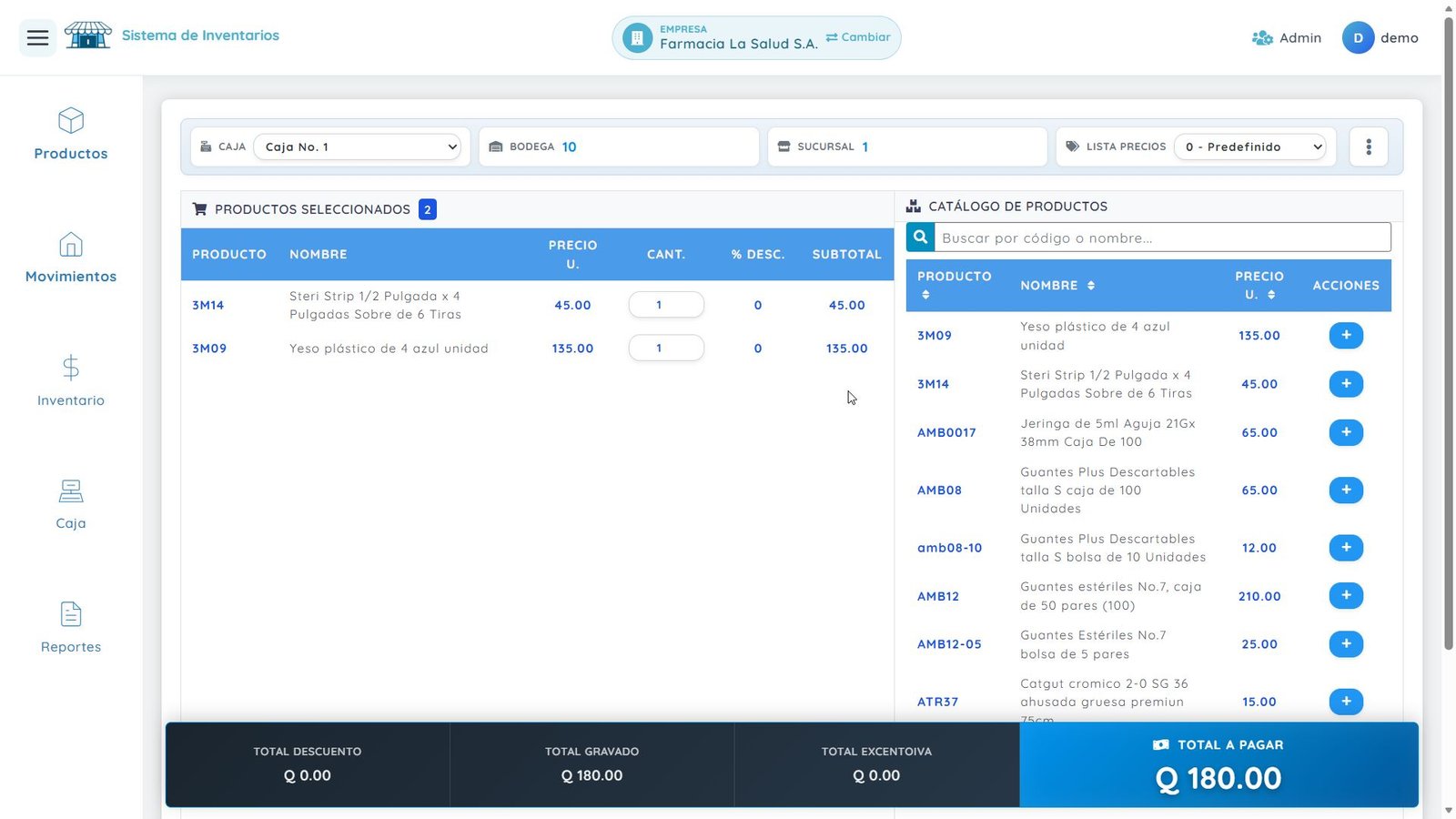Viewport: 1456px width, 819px height.
Task: Open Caja section in sidebar
Action: point(71,504)
